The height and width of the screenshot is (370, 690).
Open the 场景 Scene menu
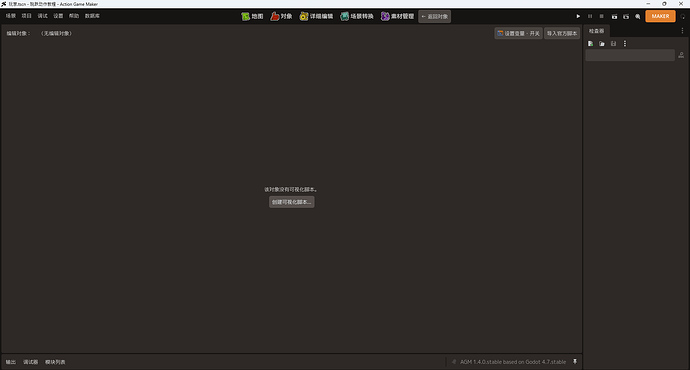click(11, 16)
